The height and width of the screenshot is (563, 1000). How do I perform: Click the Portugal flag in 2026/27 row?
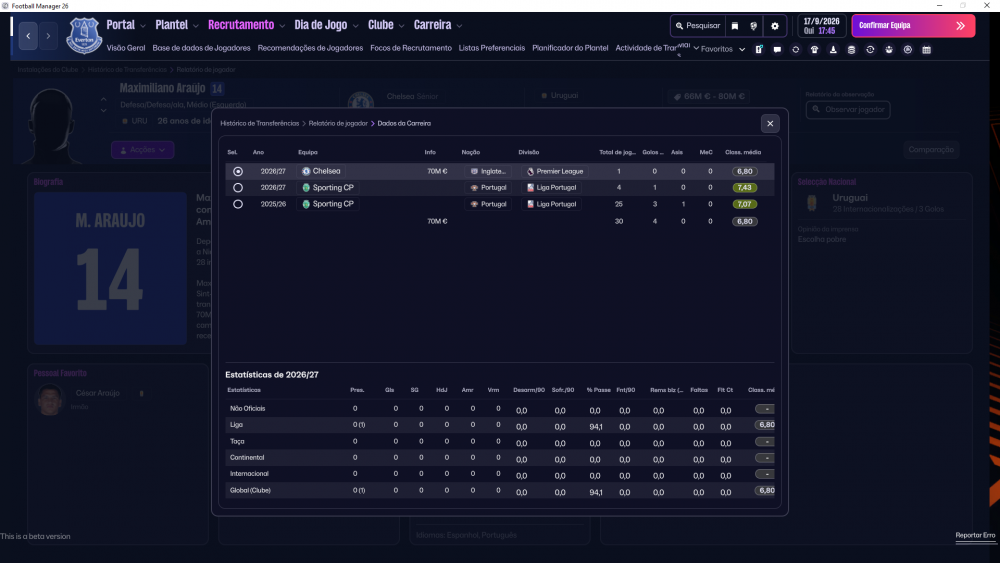pyautogui.click(x=474, y=188)
